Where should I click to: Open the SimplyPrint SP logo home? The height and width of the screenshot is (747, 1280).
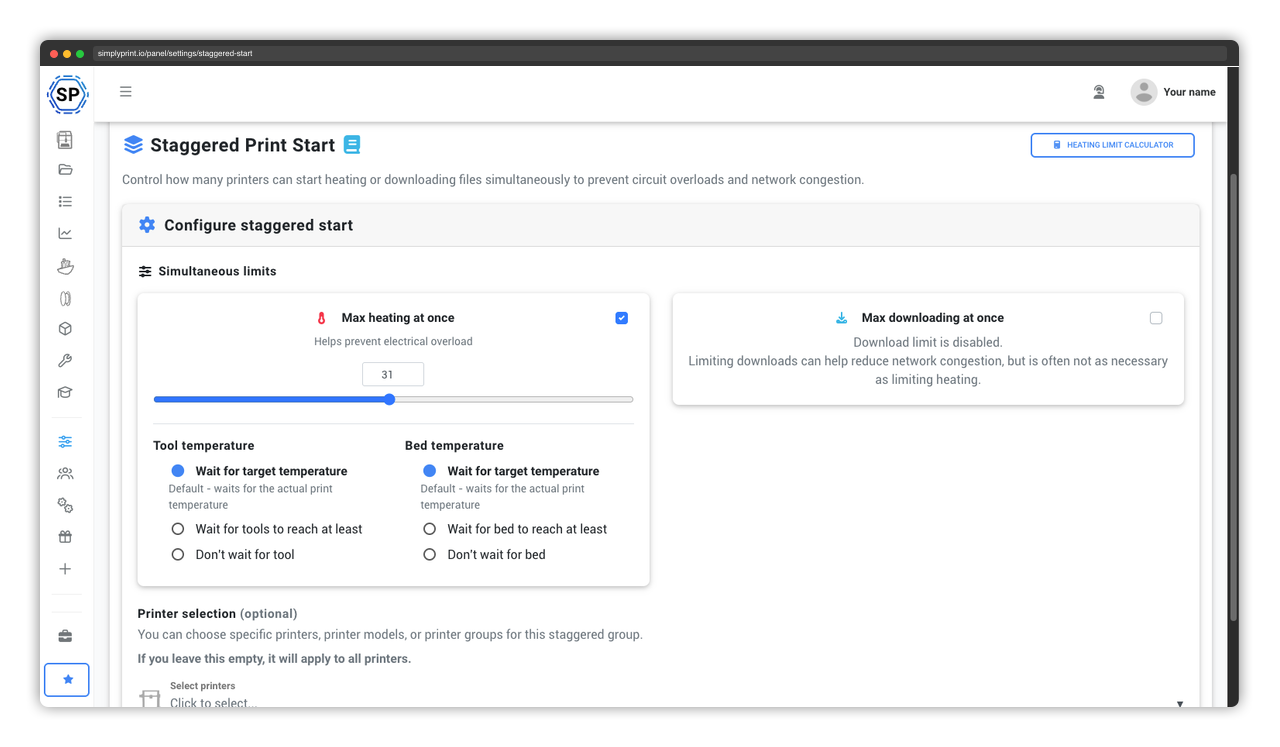tap(67, 95)
